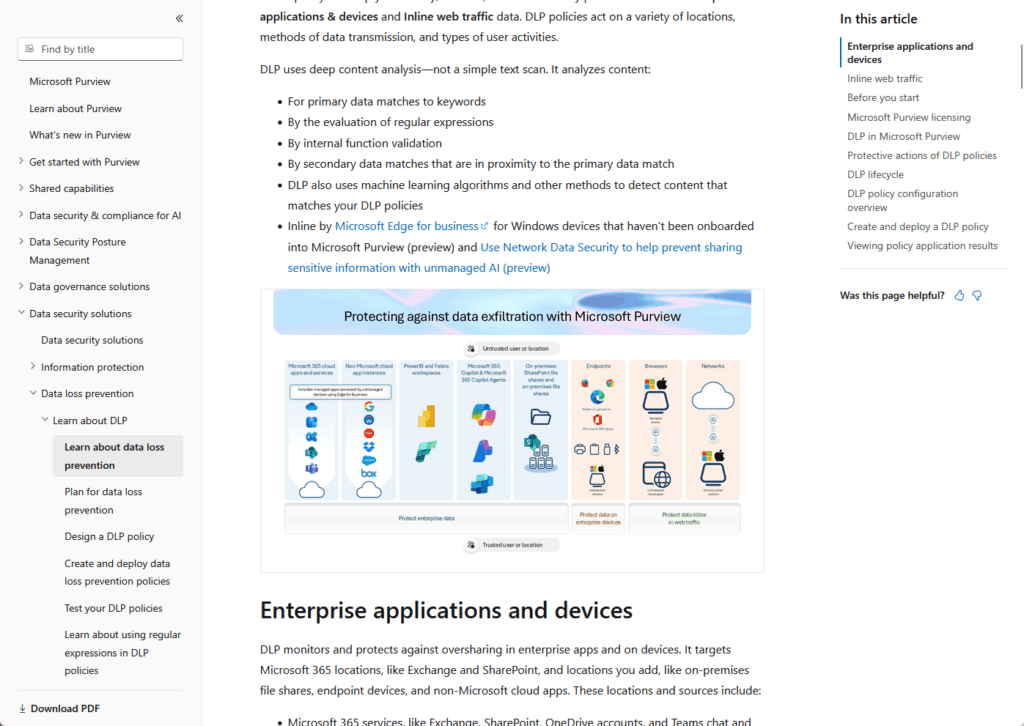Click the thumbs down feedback icon
The width and height of the screenshot is (1024, 726).
coord(977,296)
